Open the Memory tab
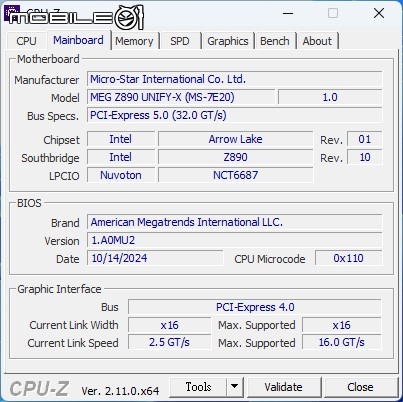This screenshot has height=402, width=403. [135, 41]
